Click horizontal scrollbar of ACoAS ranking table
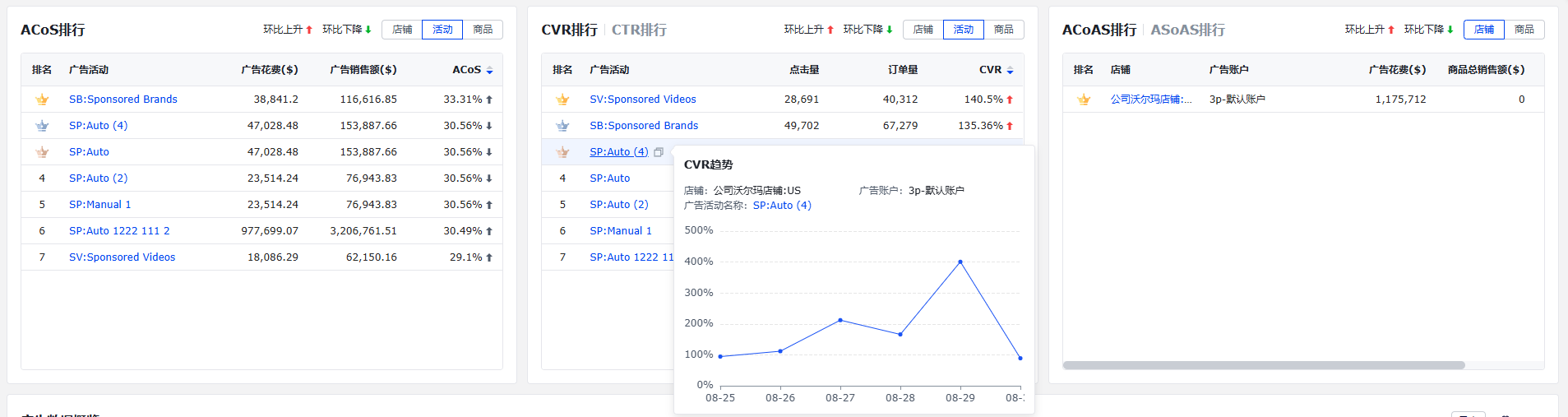Screen dimensions: 1568x417 [1264, 365]
